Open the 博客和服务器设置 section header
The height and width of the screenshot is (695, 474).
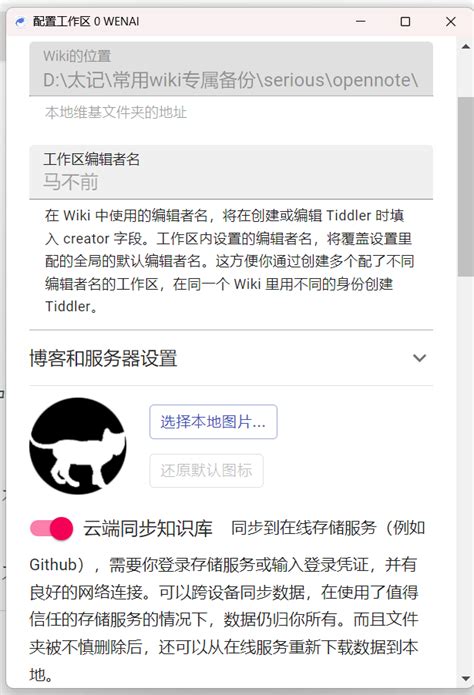click(231, 358)
